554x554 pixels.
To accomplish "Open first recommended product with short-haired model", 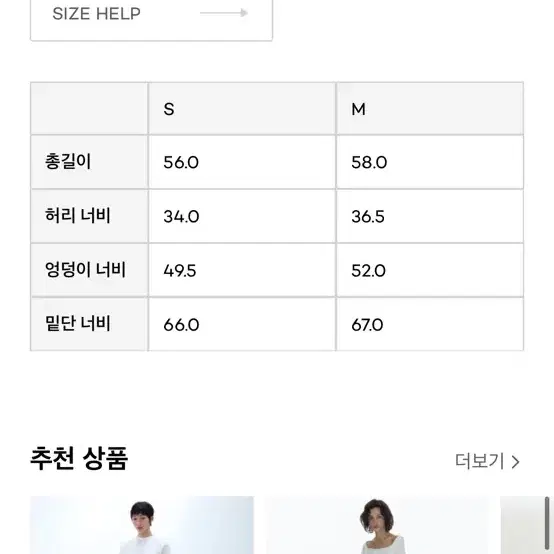I will (x=142, y=525).
